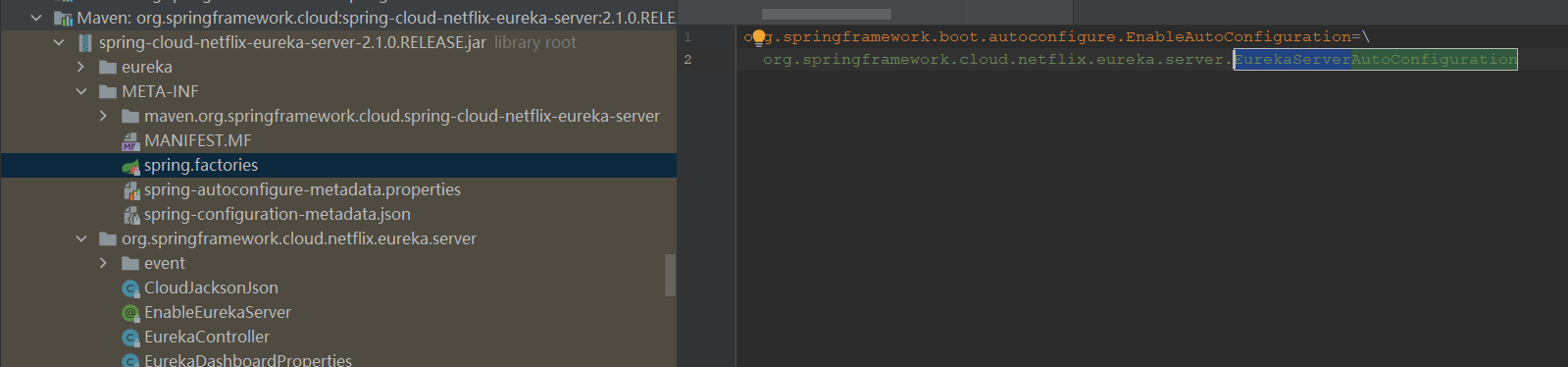Click line number 2 in gutter
The width and height of the screenshot is (1568, 367).
tap(687, 60)
